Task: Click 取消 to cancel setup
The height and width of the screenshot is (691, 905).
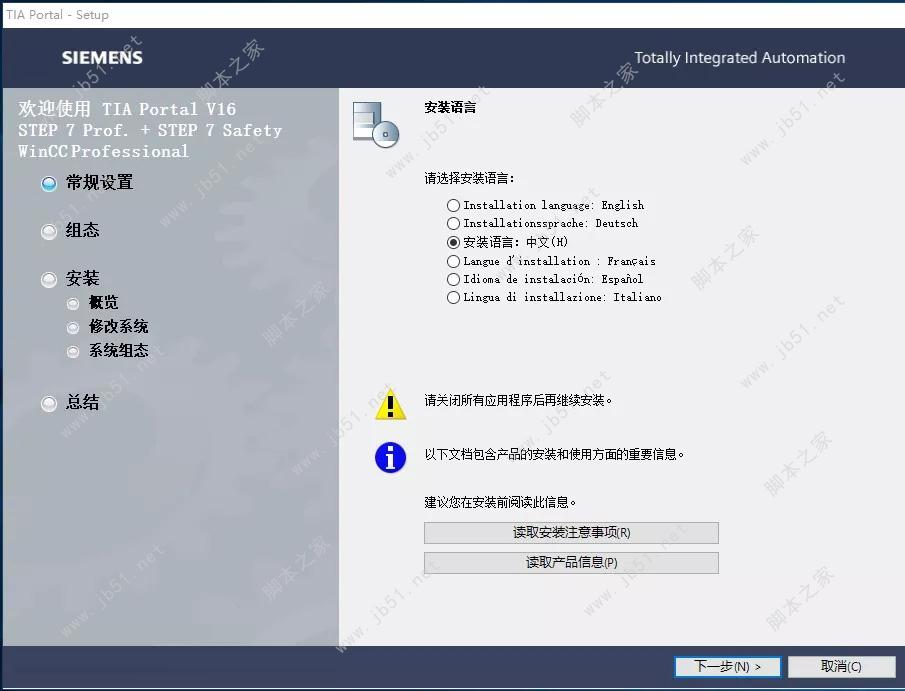Action: 841,666
